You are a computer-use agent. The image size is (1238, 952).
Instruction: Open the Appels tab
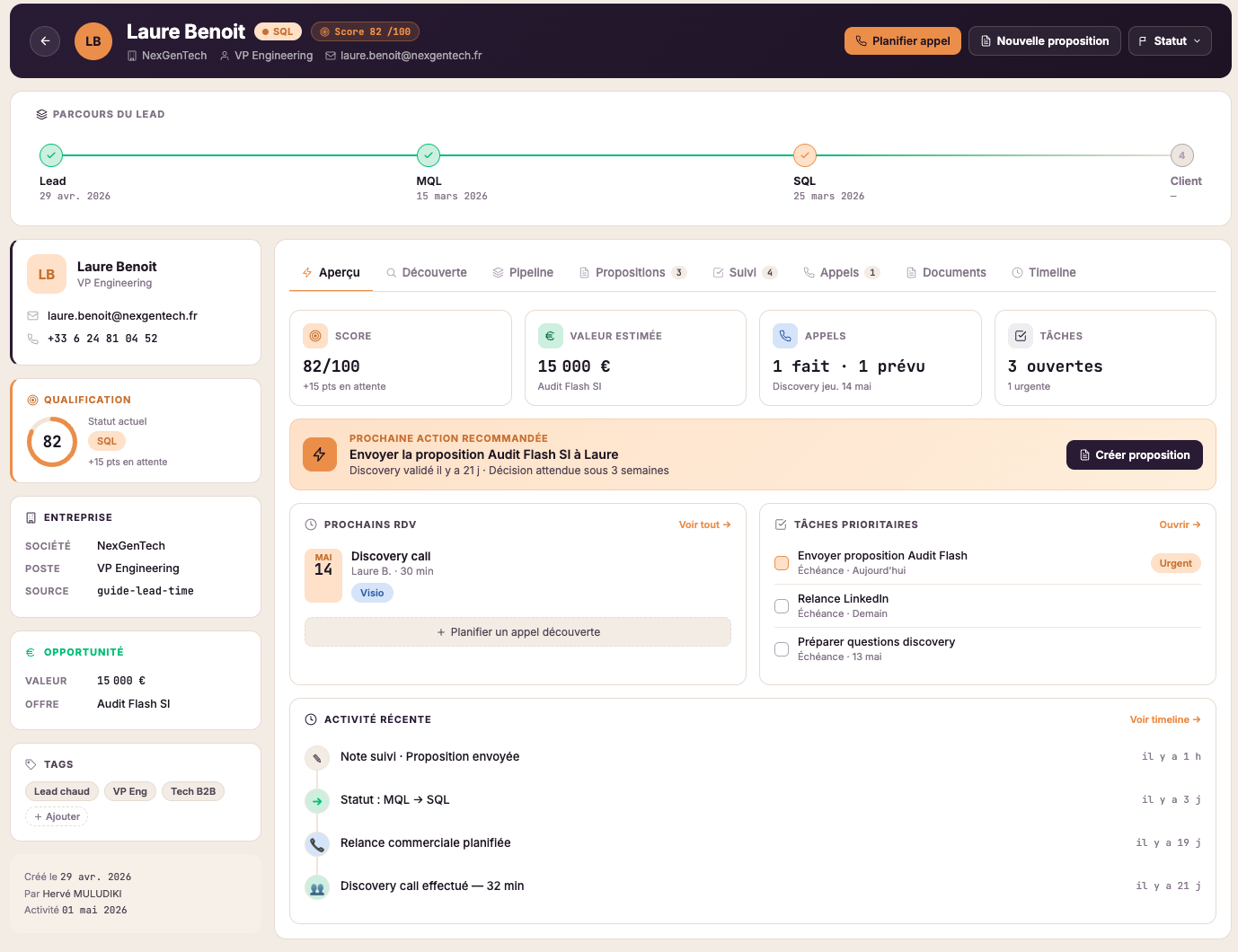point(841,273)
